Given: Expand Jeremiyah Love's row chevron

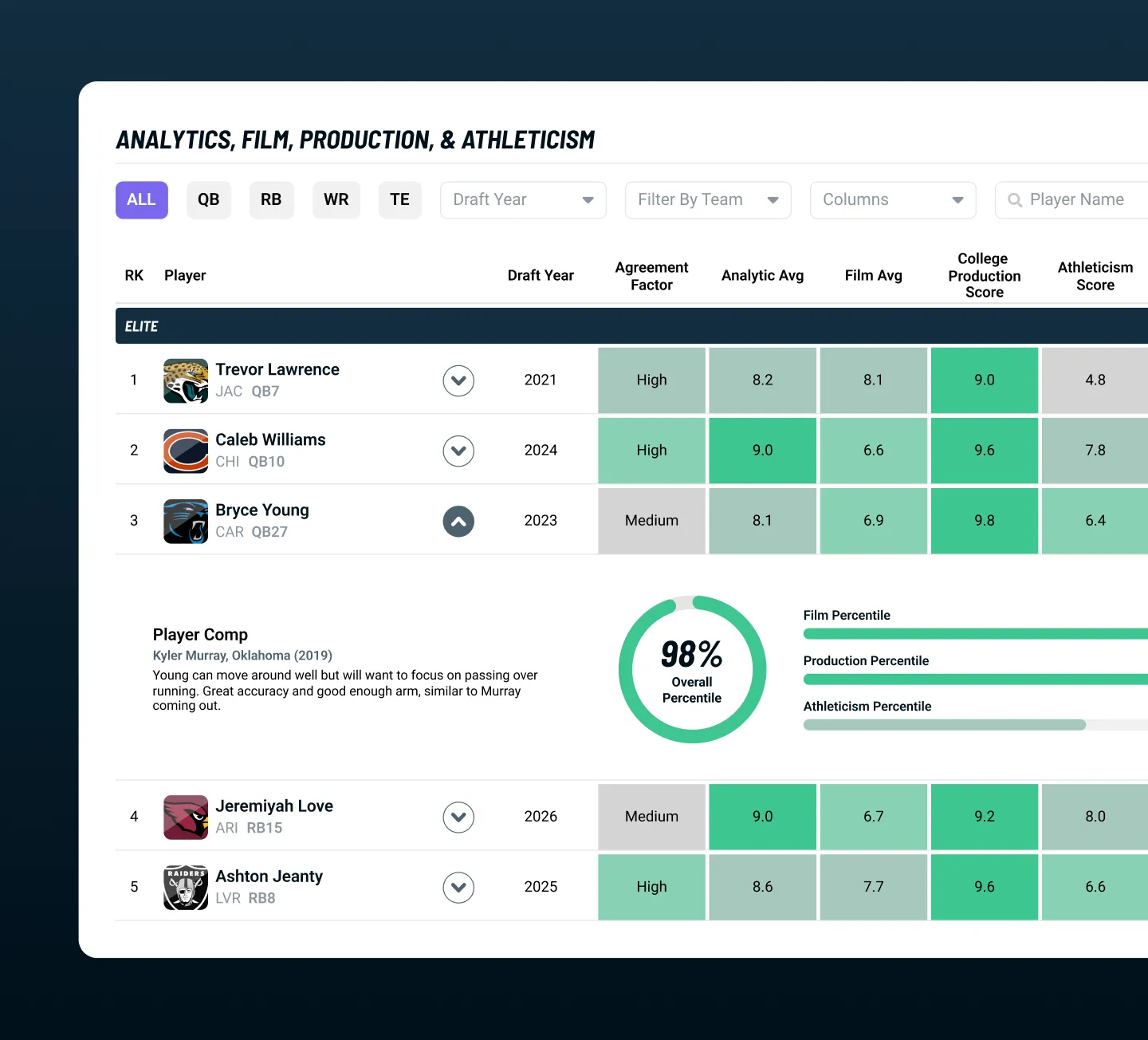Looking at the screenshot, I should tap(458, 817).
